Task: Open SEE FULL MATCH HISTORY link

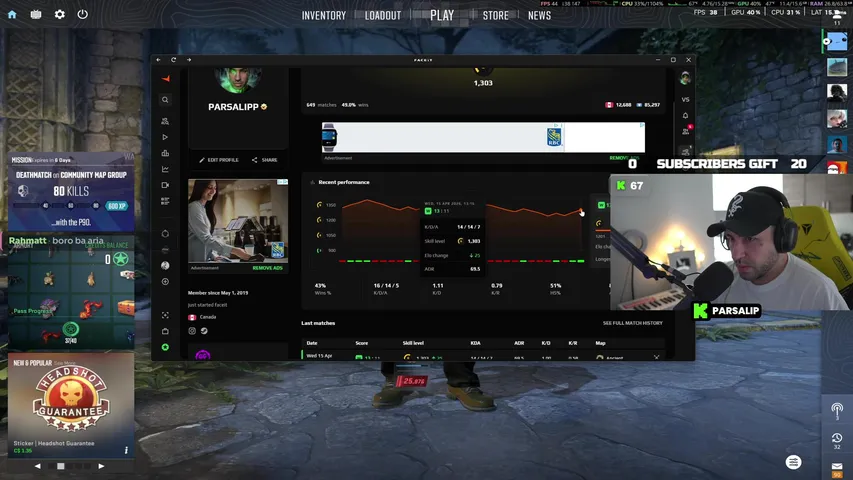Action: click(x=632, y=323)
